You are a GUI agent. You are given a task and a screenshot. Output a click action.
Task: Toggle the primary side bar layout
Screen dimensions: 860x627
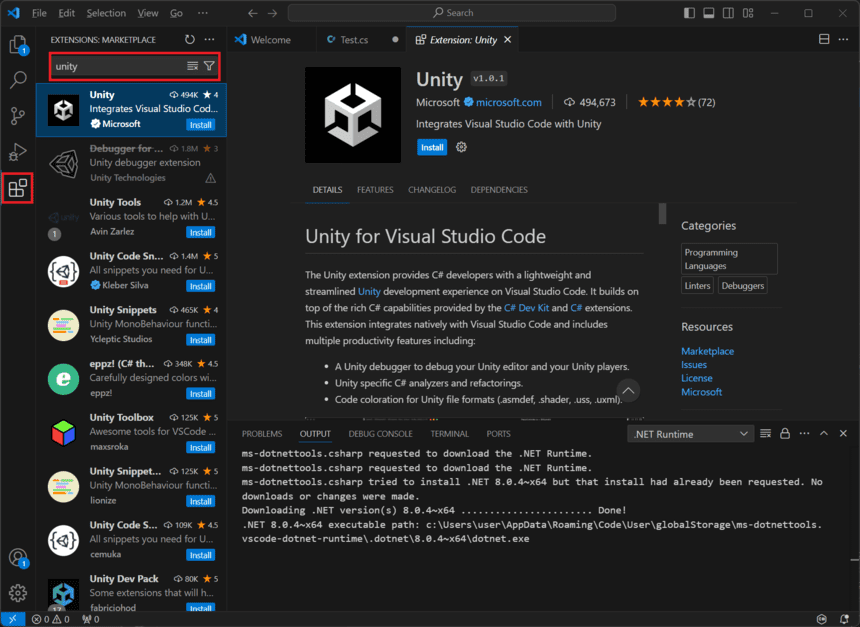click(x=689, y=13)
